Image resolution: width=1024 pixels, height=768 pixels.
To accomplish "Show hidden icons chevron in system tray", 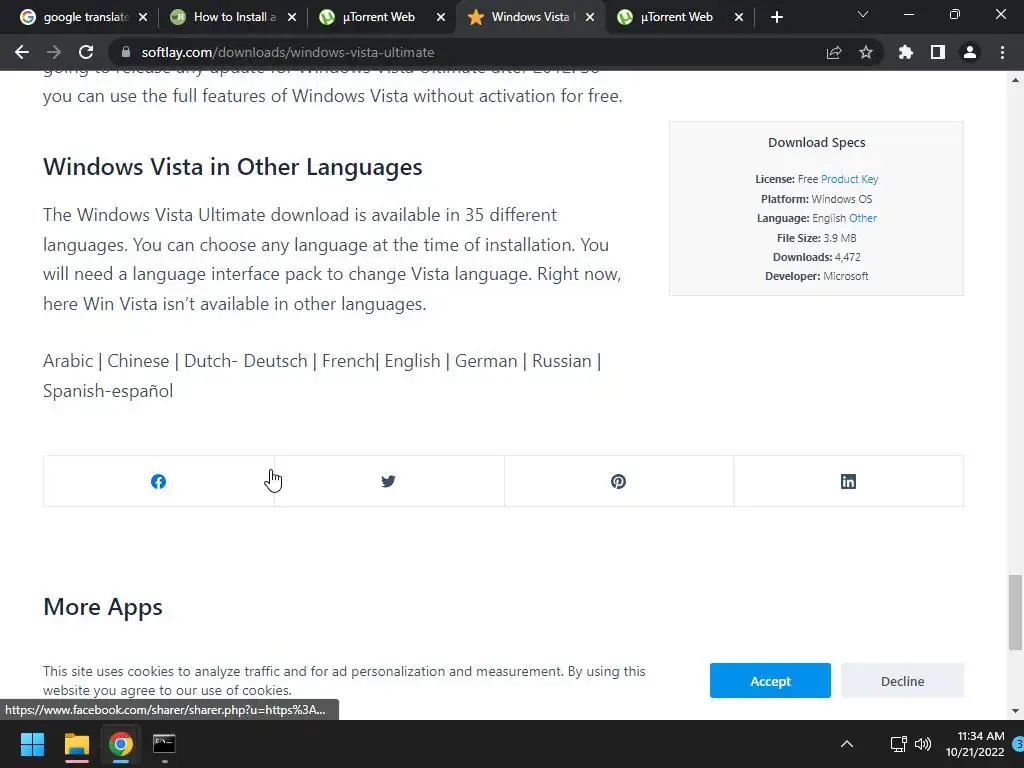I will click(847, 744).
